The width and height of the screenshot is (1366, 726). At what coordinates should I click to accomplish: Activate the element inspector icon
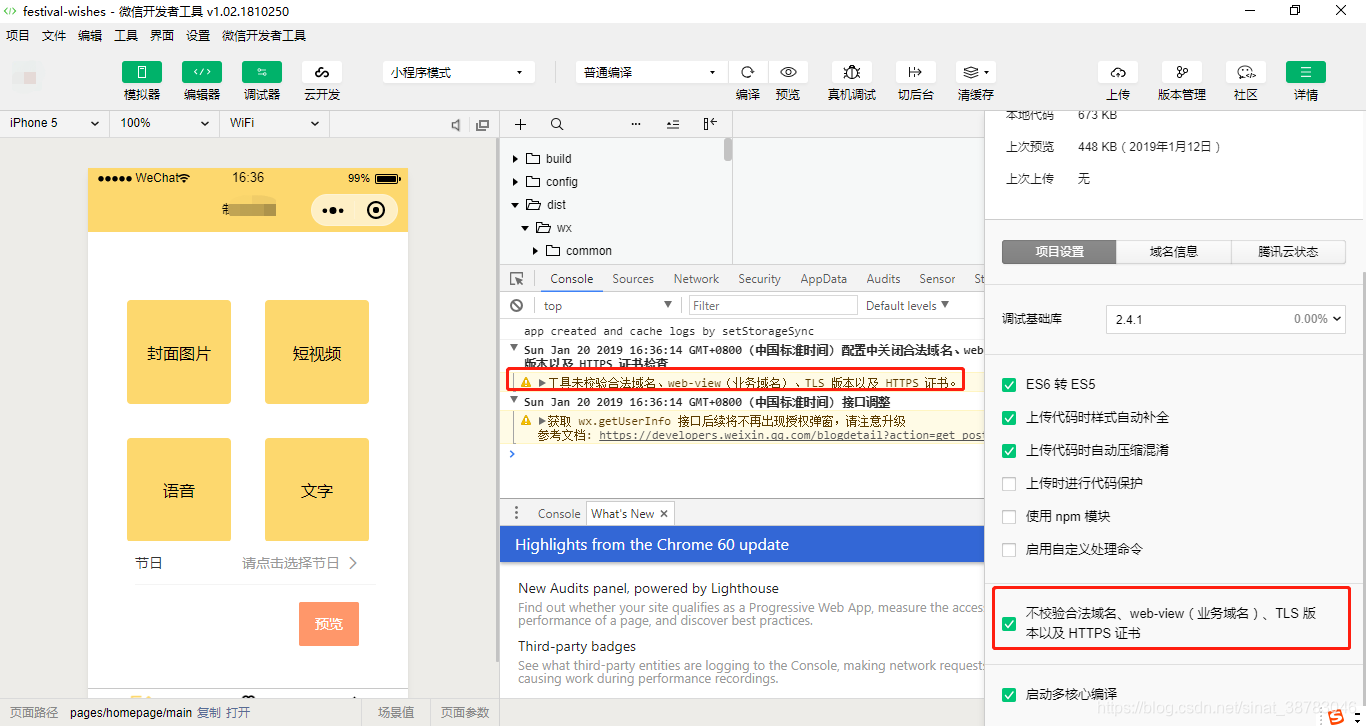click(x=517, y=279)
